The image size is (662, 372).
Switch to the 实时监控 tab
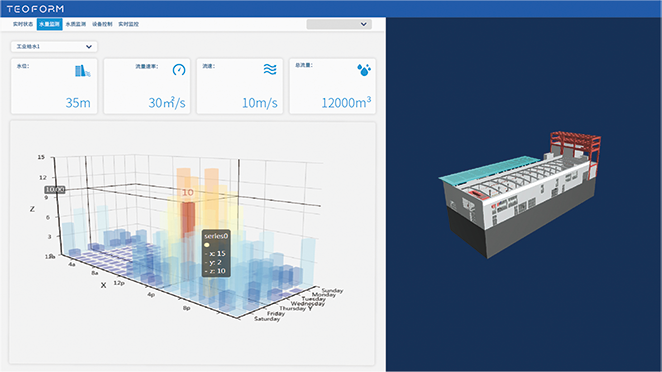(x=128, y=24)
